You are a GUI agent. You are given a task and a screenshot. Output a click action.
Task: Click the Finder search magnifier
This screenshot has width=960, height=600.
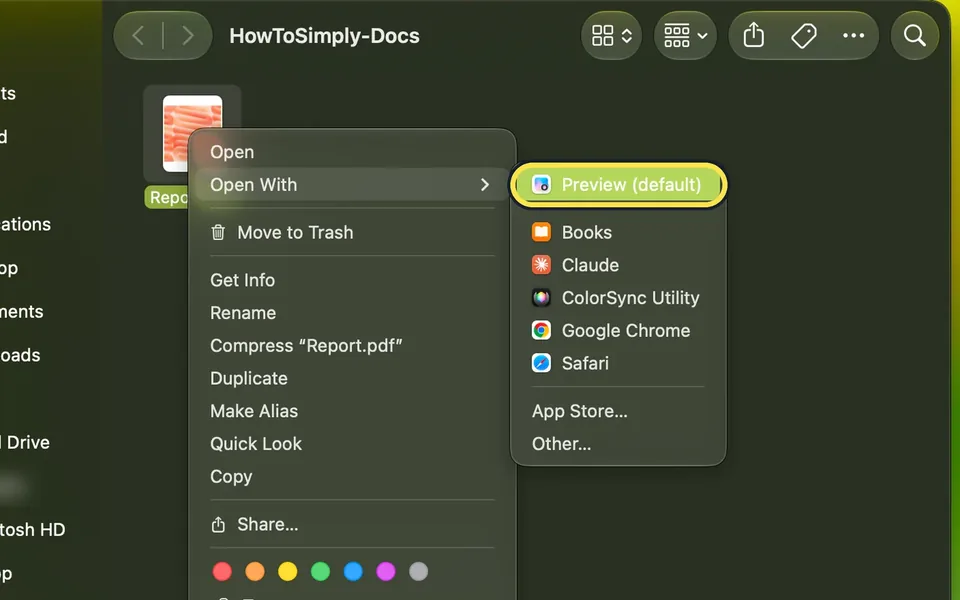tap(915, 36)
